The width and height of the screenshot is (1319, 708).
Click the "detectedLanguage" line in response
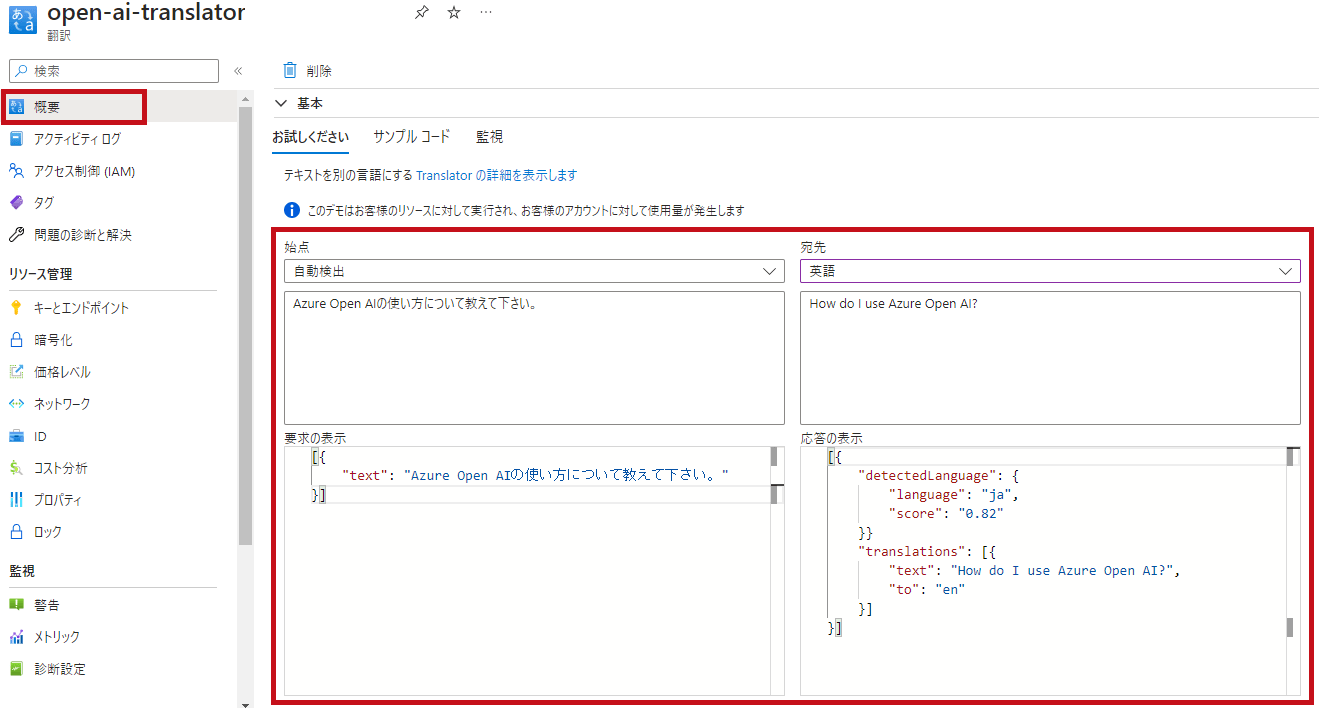[x=939, y=475]
